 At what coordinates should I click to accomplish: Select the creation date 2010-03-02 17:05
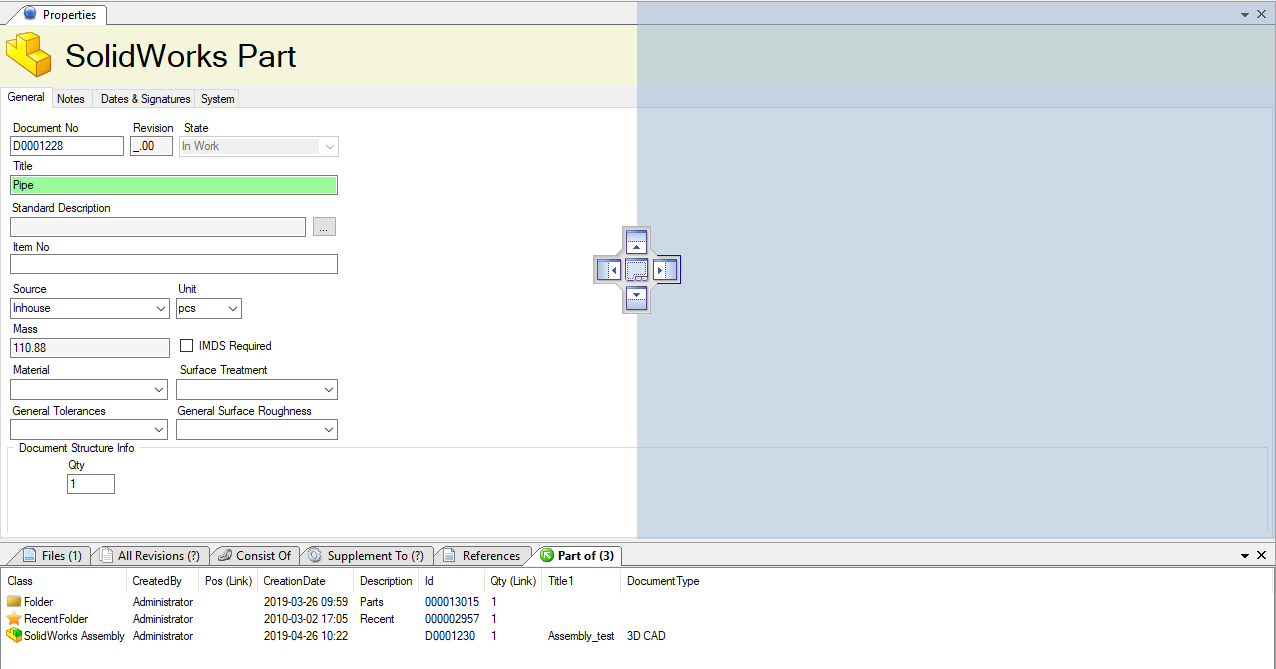[305, 619]
